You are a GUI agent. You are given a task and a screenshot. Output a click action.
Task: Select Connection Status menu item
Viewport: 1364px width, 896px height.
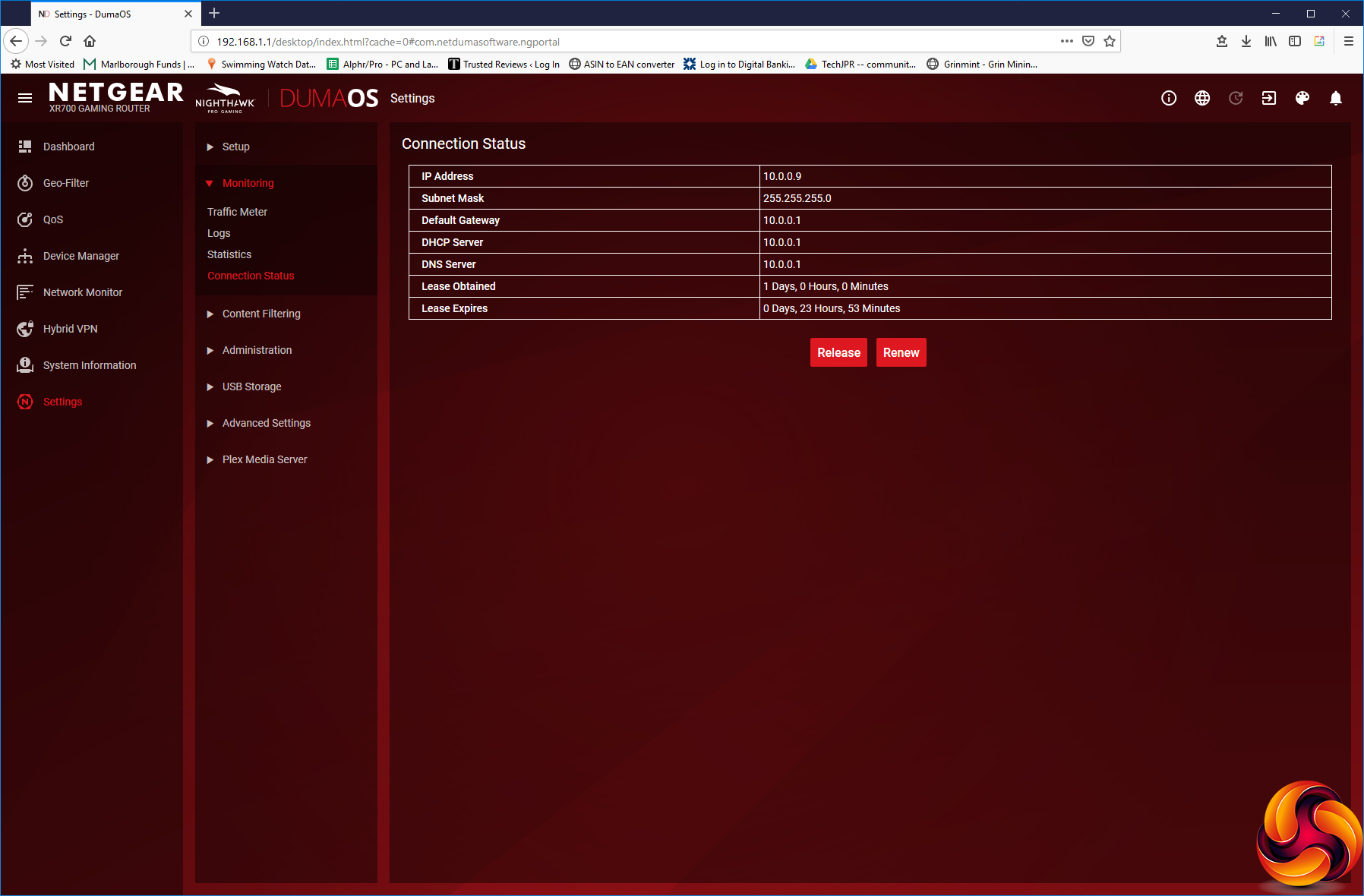251,276
